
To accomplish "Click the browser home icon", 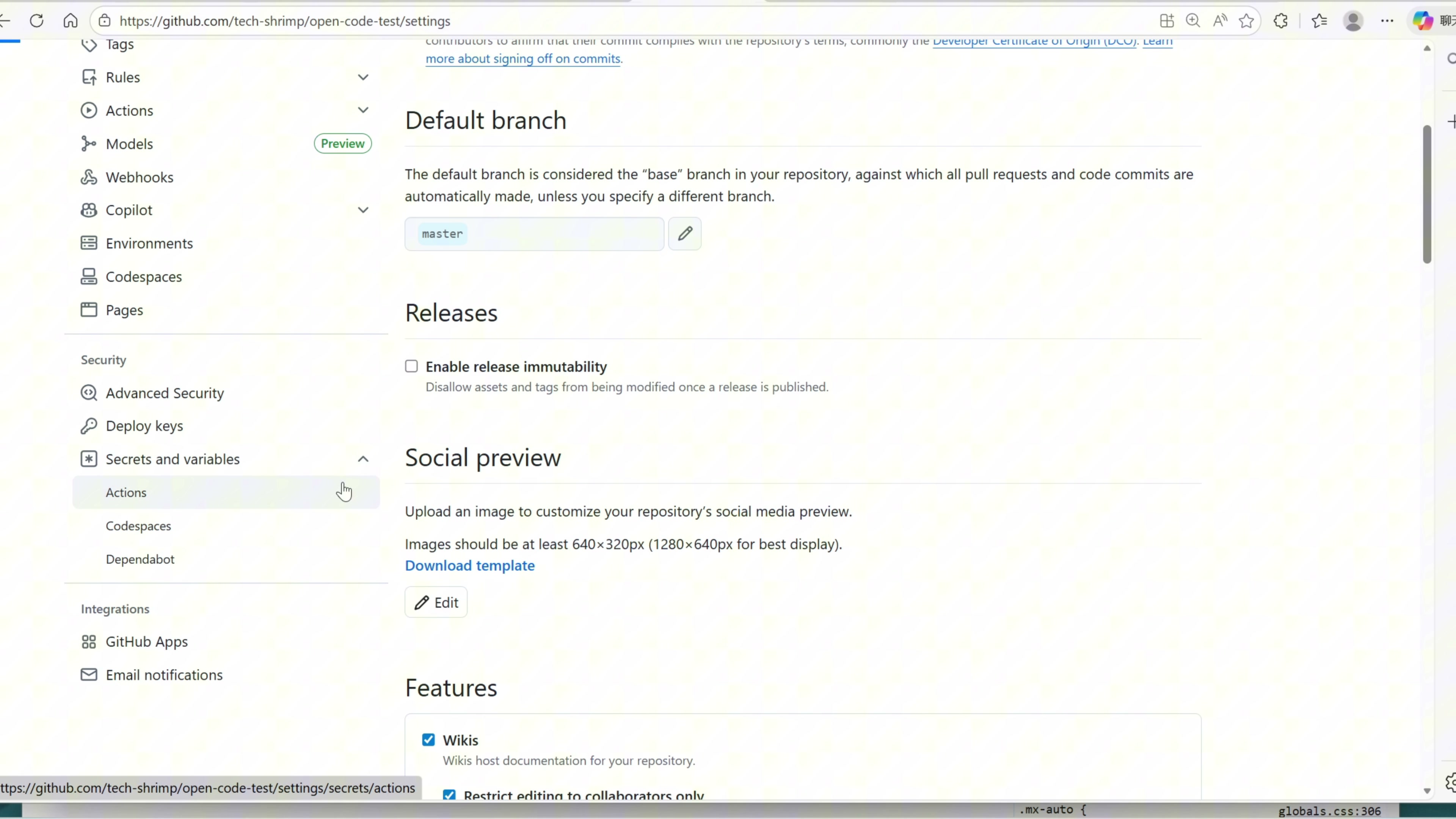I will 70,21.
